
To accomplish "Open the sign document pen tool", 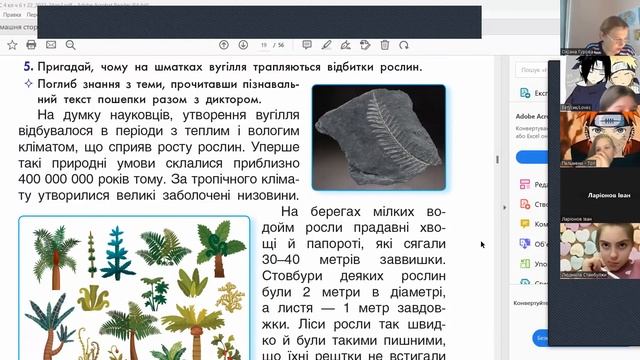I will pyautogui.click(x=346, y=45).
